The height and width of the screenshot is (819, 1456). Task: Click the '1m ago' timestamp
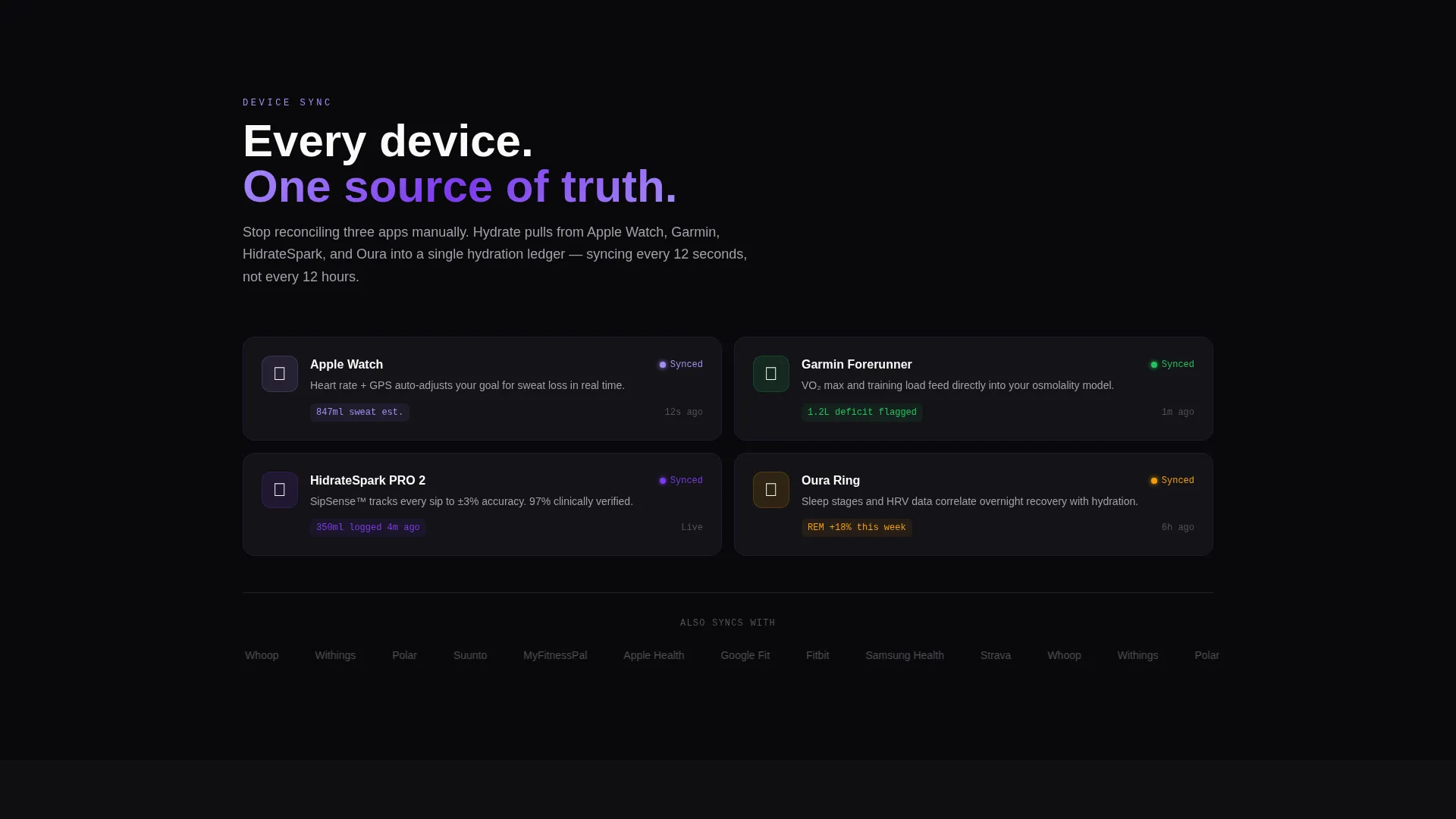pyautogui.click(x=1178, y=413)
